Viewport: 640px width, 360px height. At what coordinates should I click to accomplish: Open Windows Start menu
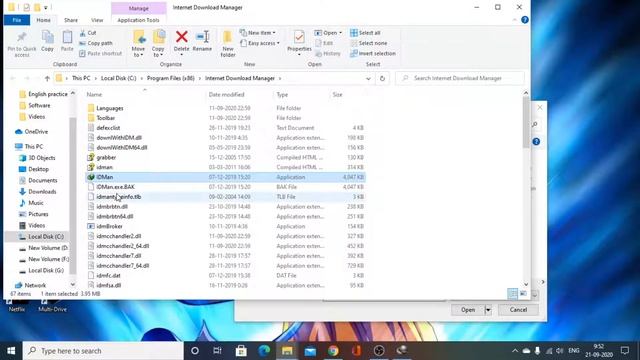click(11, 351)
